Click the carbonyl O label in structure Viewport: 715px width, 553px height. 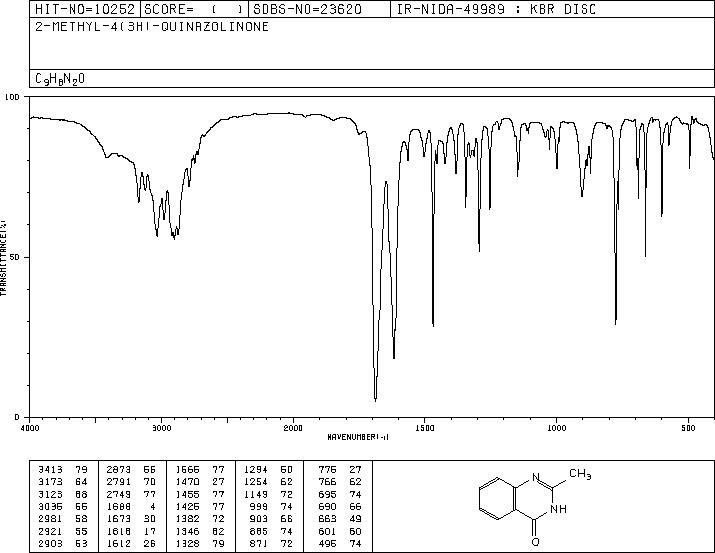pos(535,542)
